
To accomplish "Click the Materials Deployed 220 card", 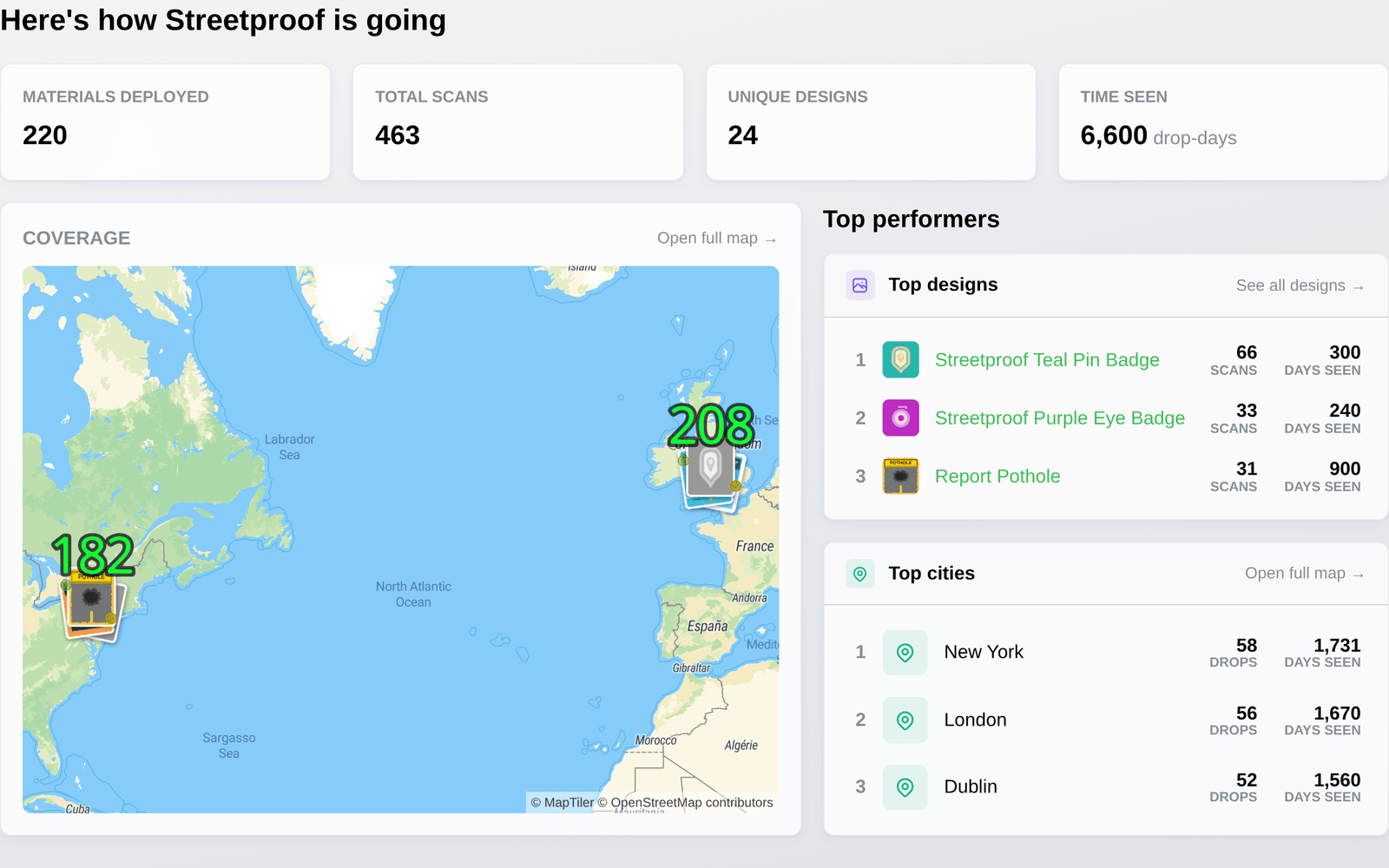I will (x=165, y=122).
